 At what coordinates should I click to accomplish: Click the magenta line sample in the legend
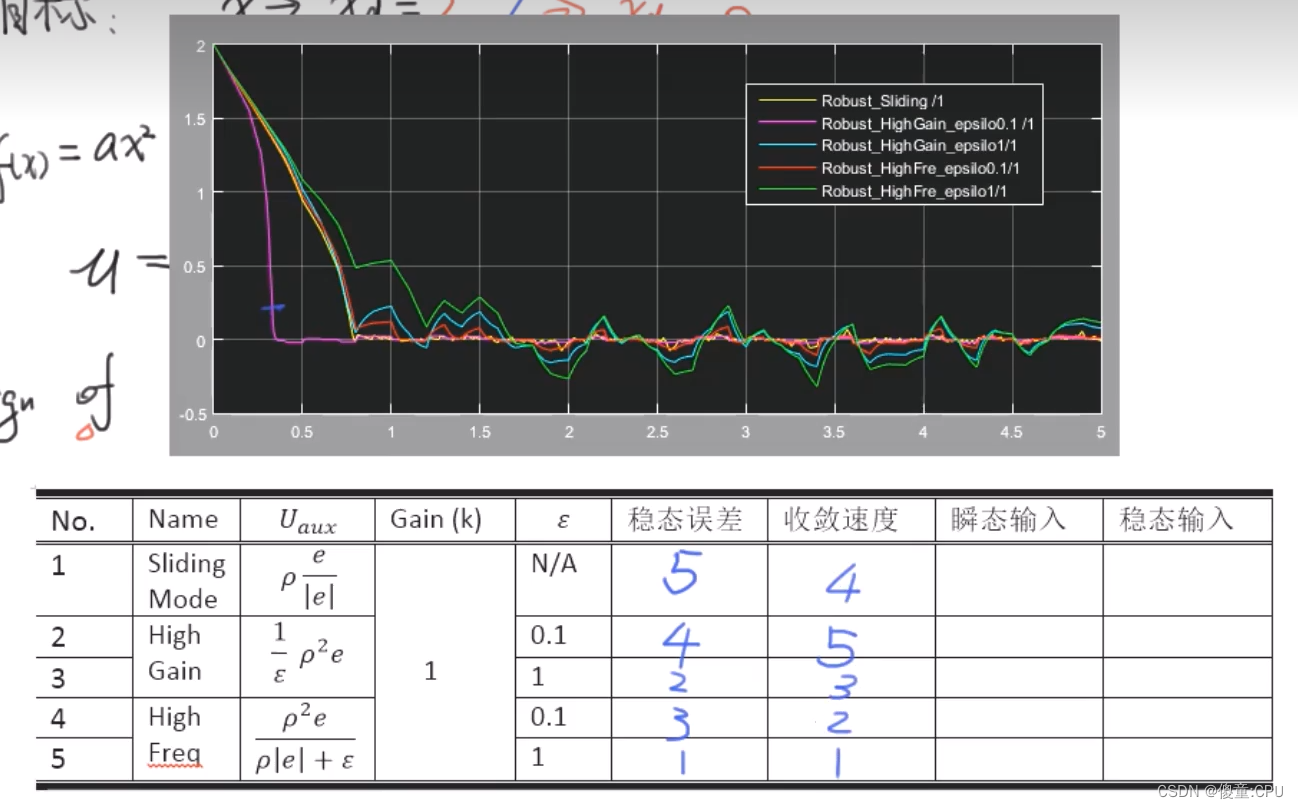point(788,124)
